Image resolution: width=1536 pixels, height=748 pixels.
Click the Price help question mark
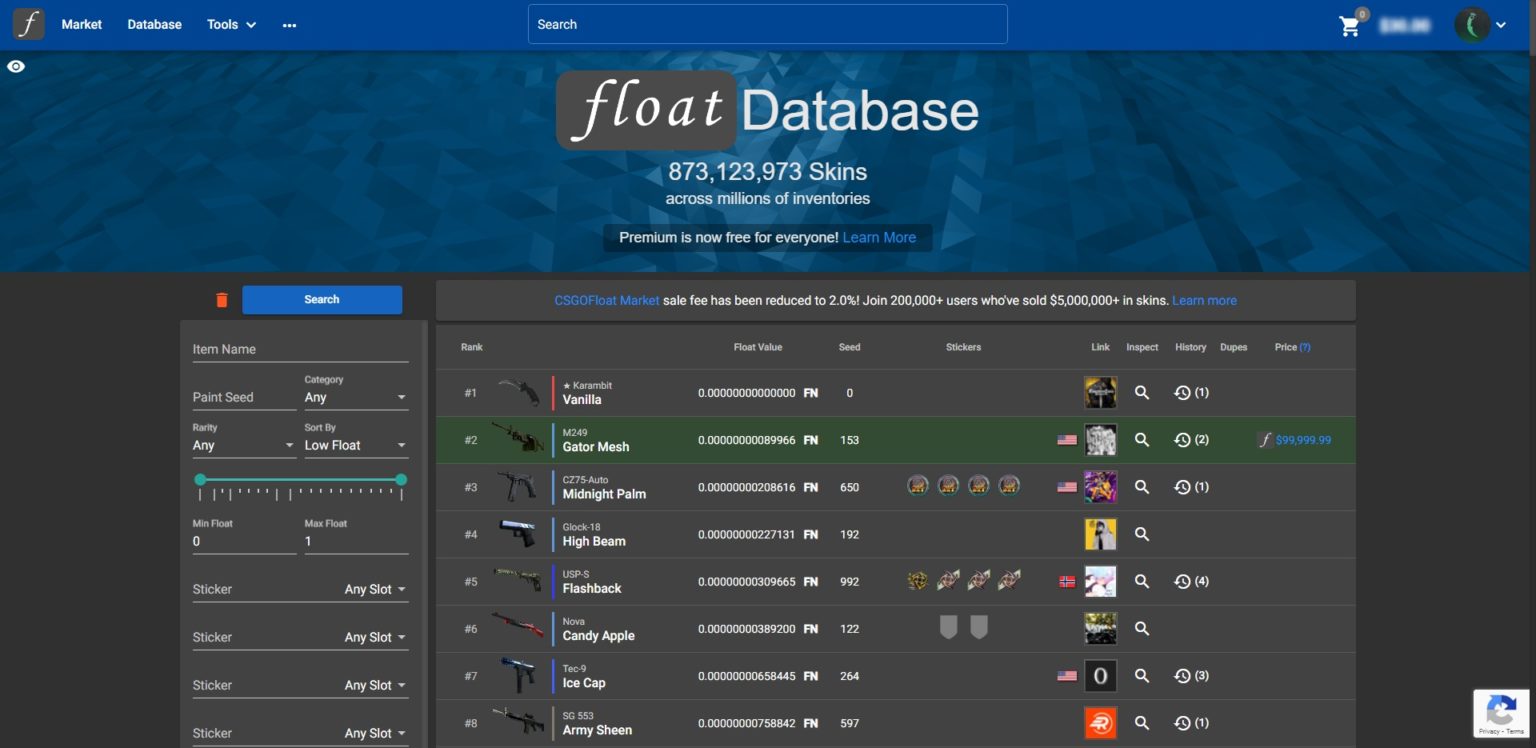(x=1304, y=347)
